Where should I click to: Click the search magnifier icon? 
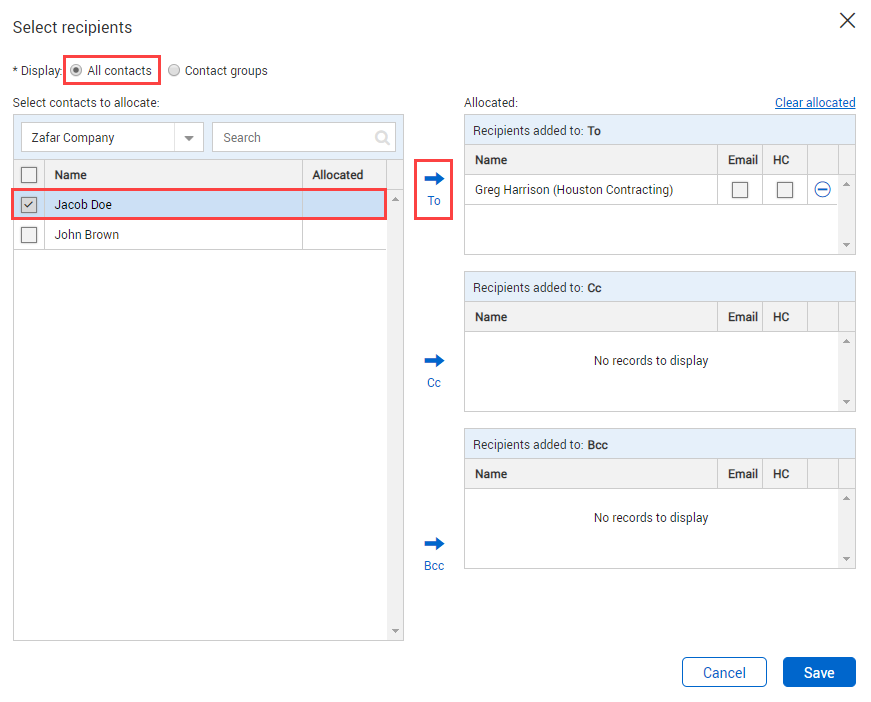pos(382,138)
